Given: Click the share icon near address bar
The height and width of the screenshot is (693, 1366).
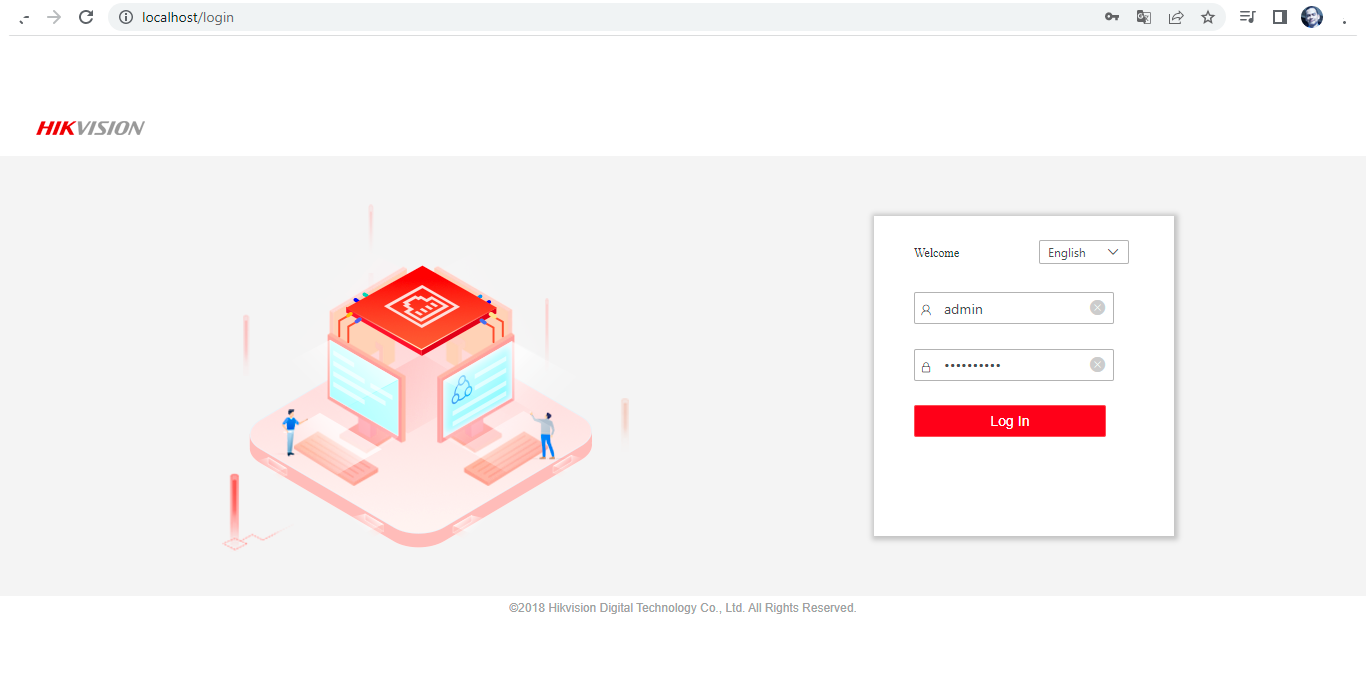Looking at the screenshot, I should tap(1176, 17).
